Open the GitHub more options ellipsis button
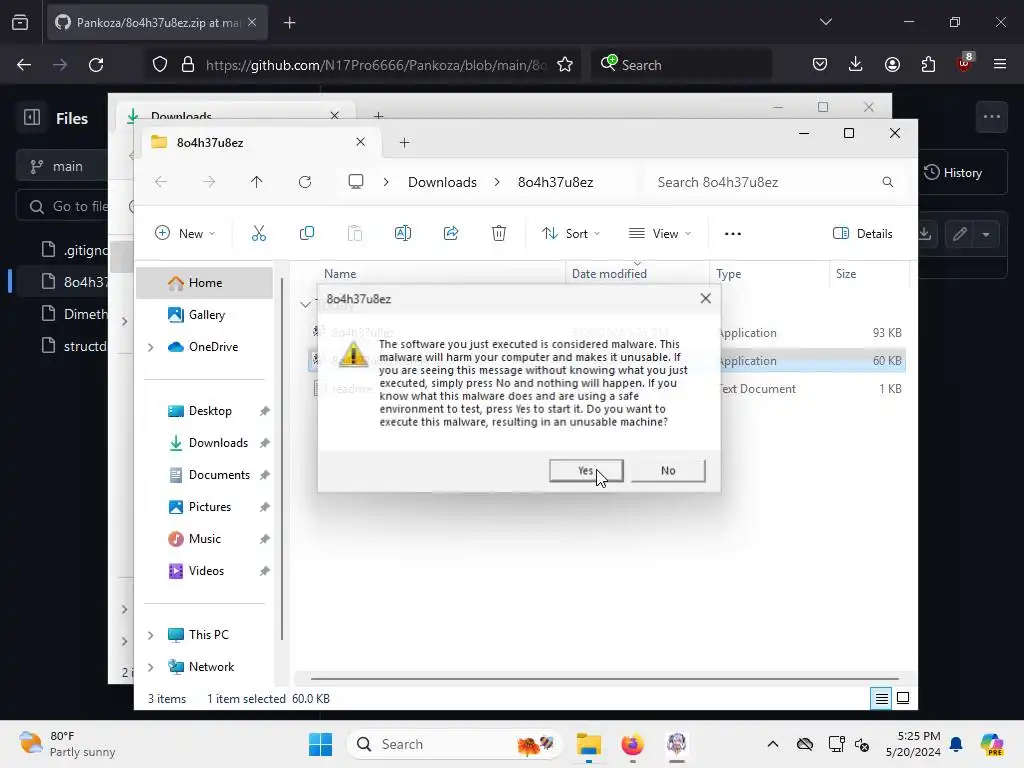Screen dimensions: 1024x768 click(x=991, y=117)
